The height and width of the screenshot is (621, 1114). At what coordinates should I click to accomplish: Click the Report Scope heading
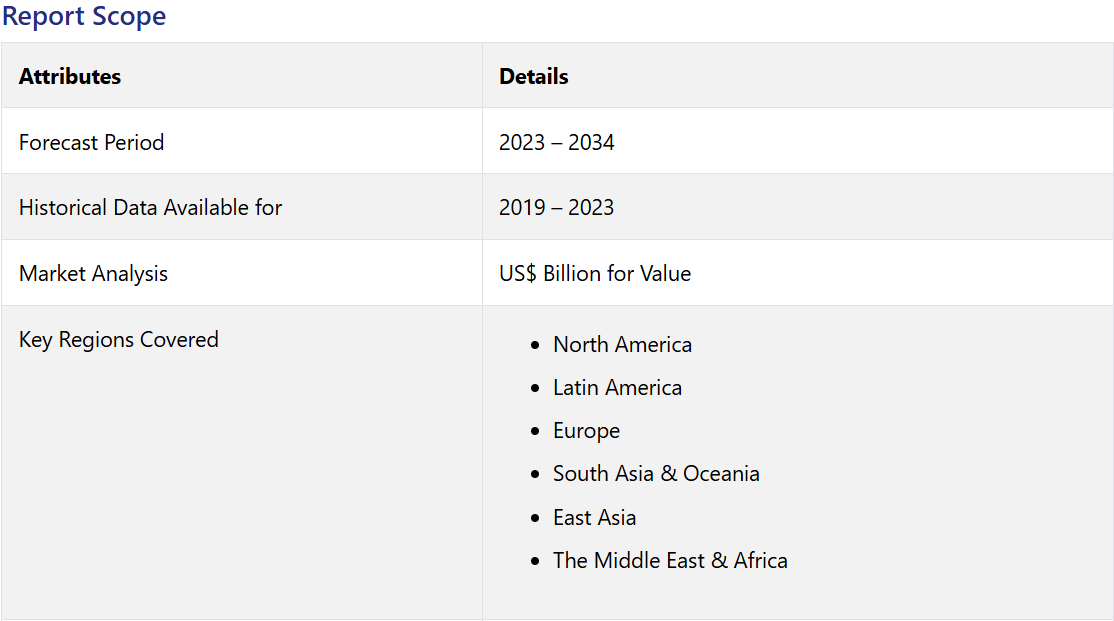tap(84, 17)
